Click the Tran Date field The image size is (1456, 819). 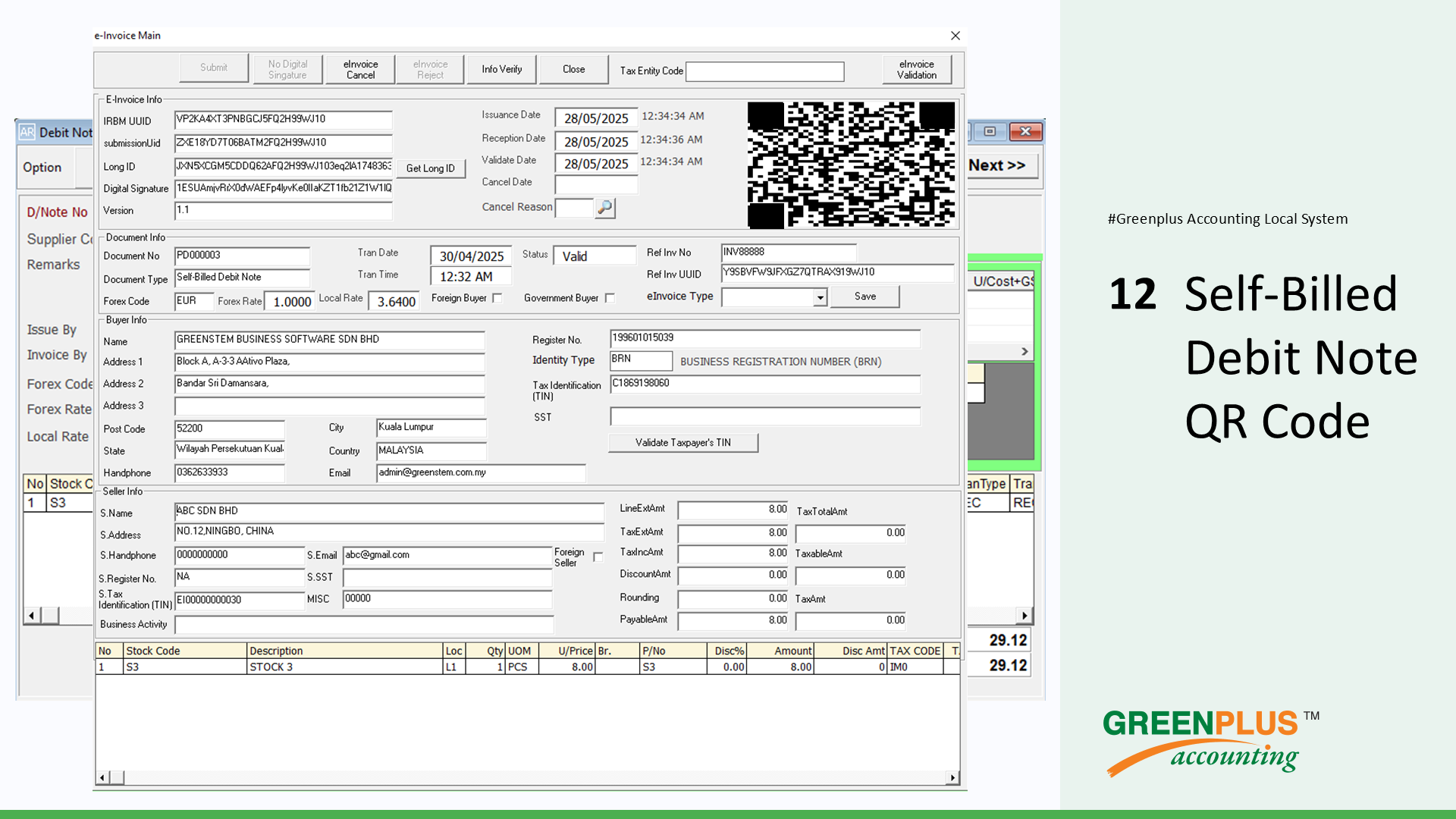click(x=471, y=256)
